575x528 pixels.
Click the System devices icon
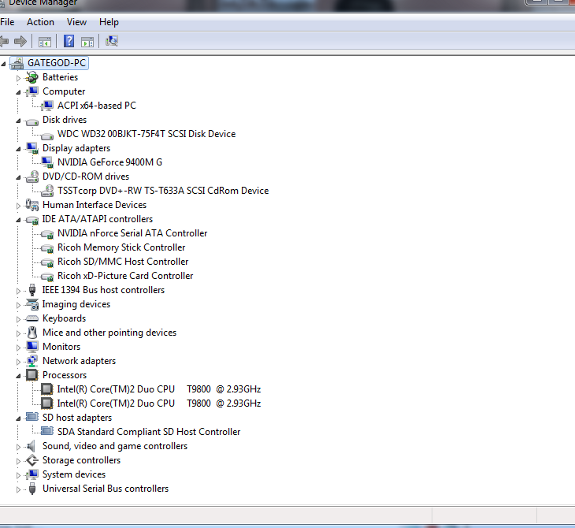(x=32, y=474)
